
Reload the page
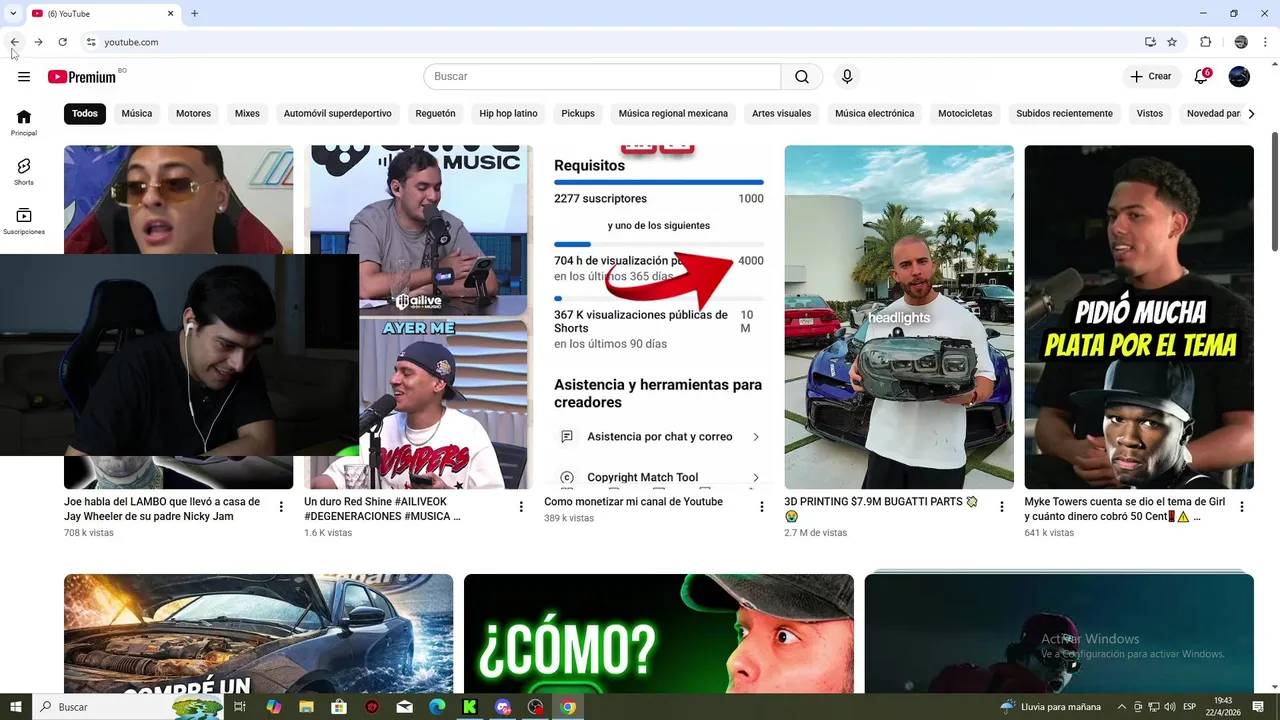pyautogui.click(x=62, y=42)
